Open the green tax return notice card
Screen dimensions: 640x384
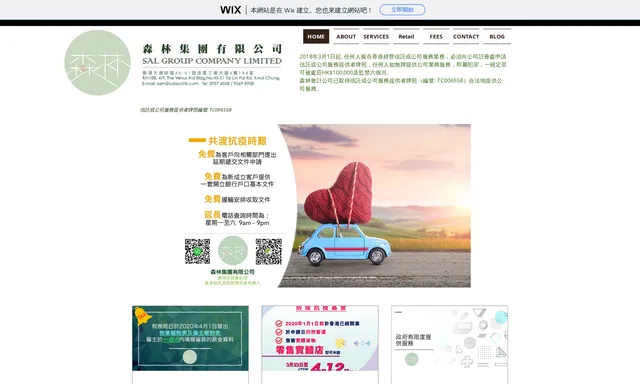(x=190, y=338)
